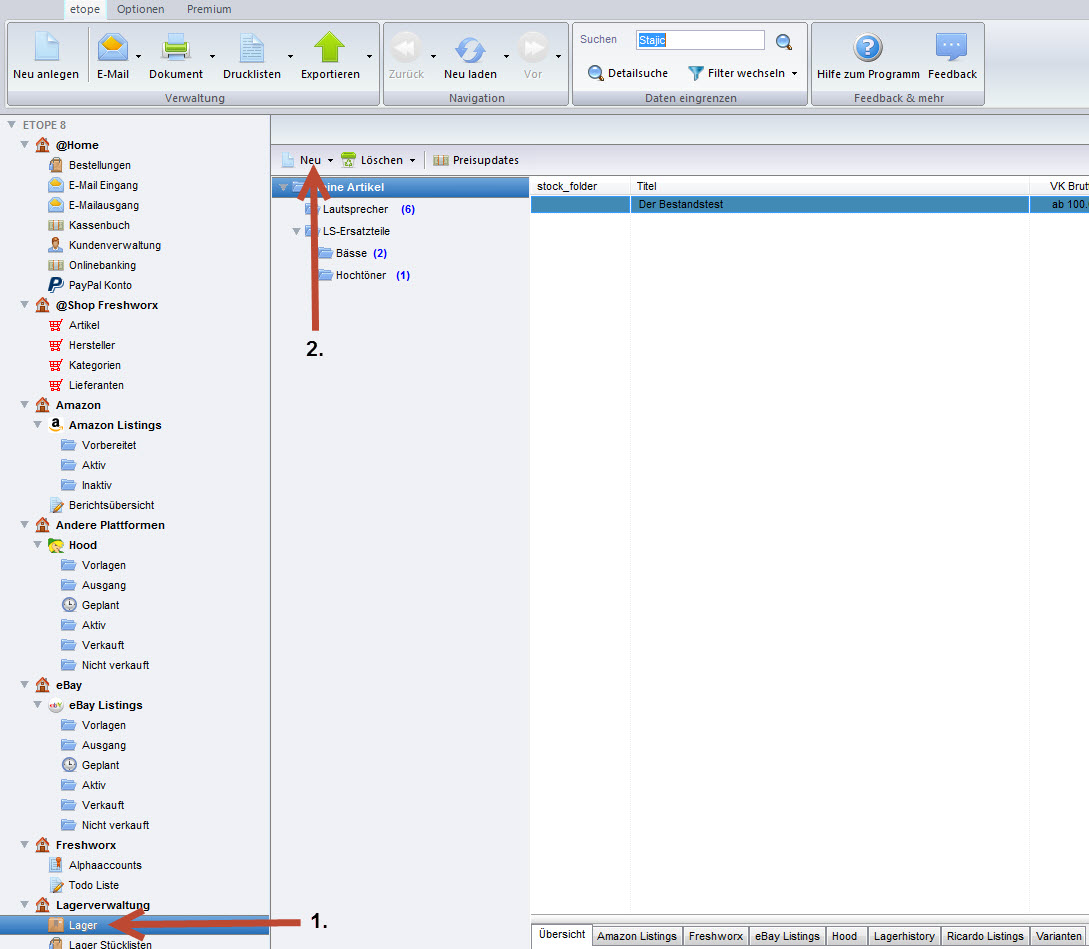Screen dimensions: 1089x949
Task: Open the Neu dropdown arrow
Action: [x=330, y=160]
